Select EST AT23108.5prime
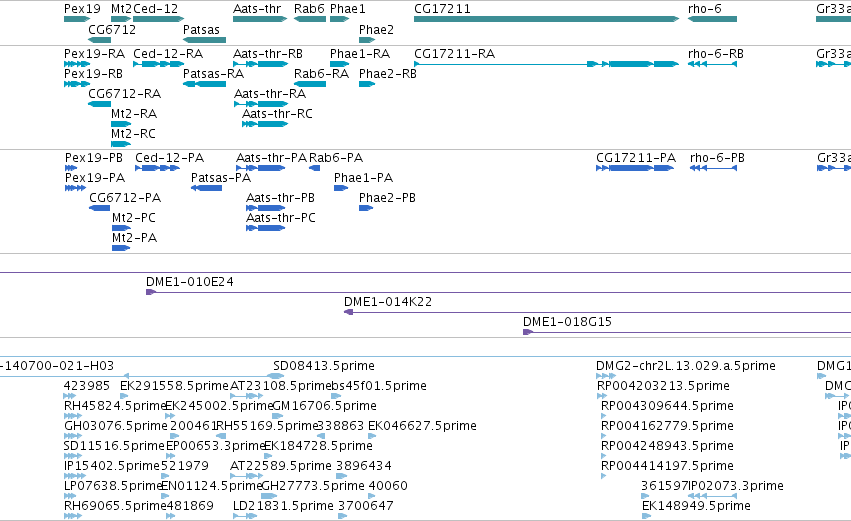The height and width of the screenshot is (521, 851). (281, 386)
